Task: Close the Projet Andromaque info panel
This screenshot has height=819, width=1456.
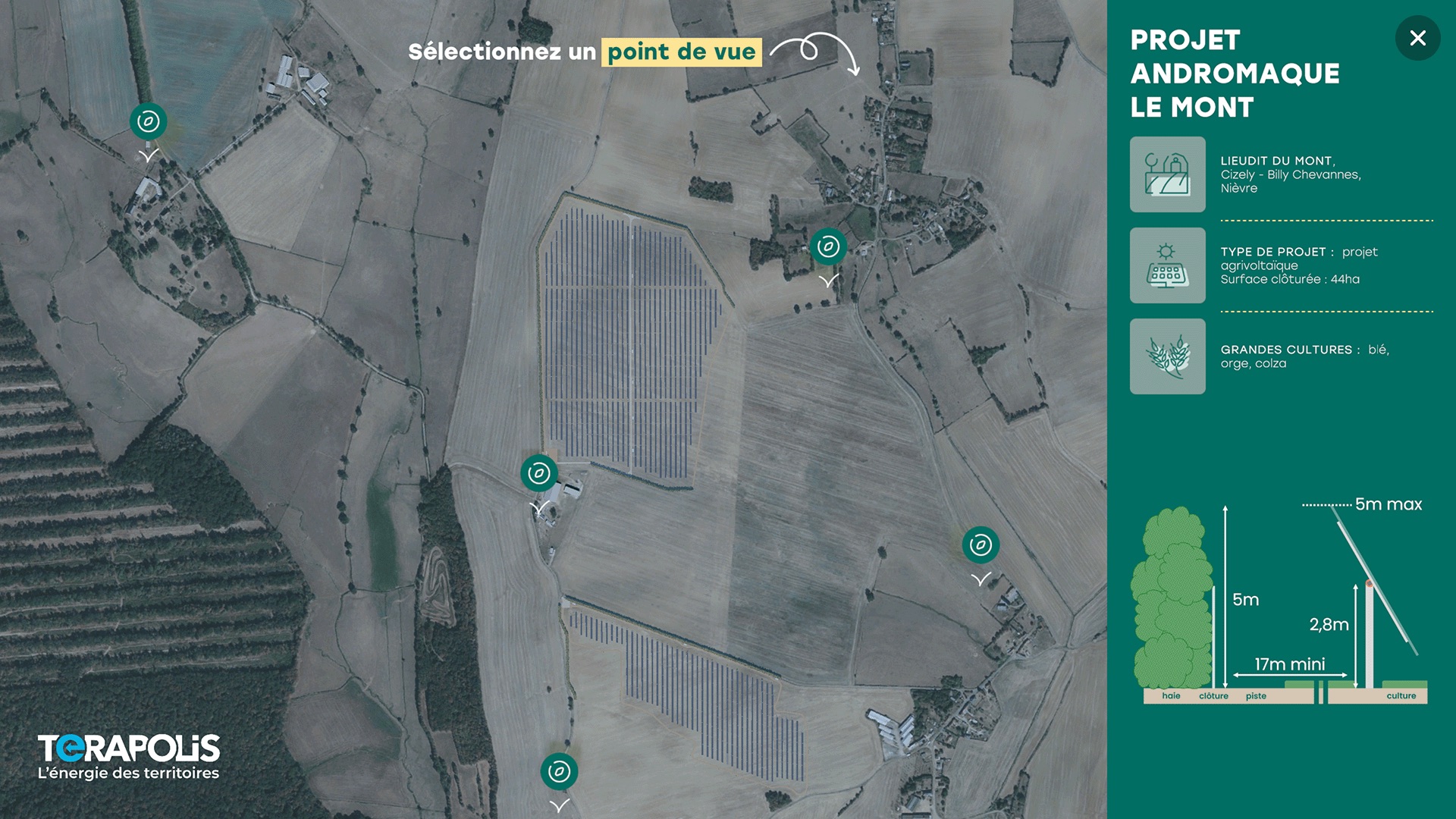Action: pos(1417,38)
